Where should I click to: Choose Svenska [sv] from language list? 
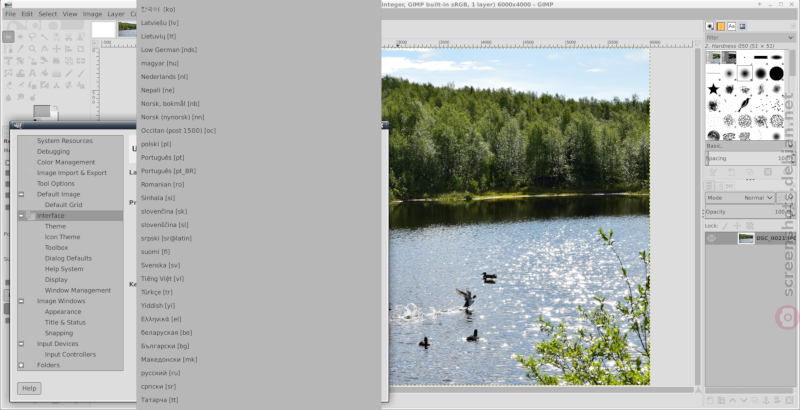(160, 265)
